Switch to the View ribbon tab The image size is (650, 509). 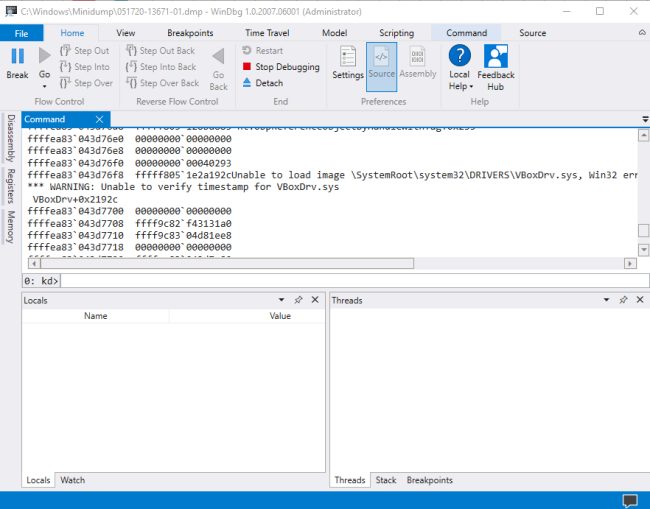(x=126, y=33)
